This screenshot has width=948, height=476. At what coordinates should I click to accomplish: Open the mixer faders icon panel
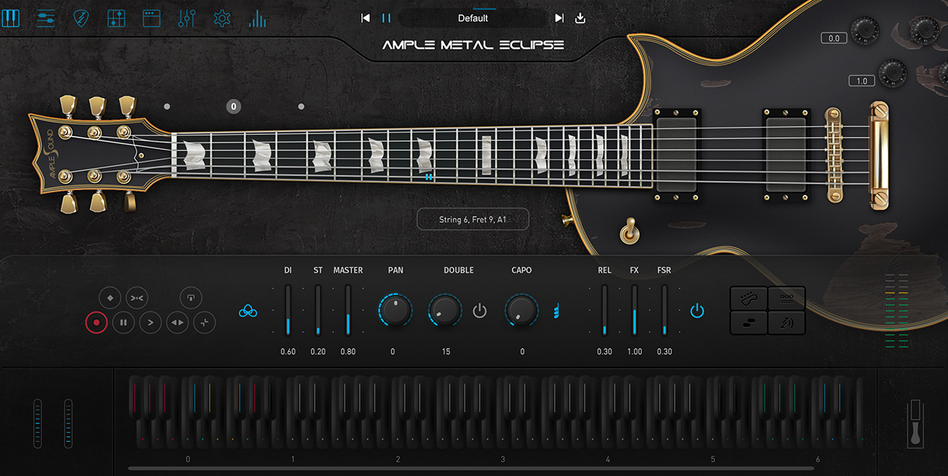point(187,18)
